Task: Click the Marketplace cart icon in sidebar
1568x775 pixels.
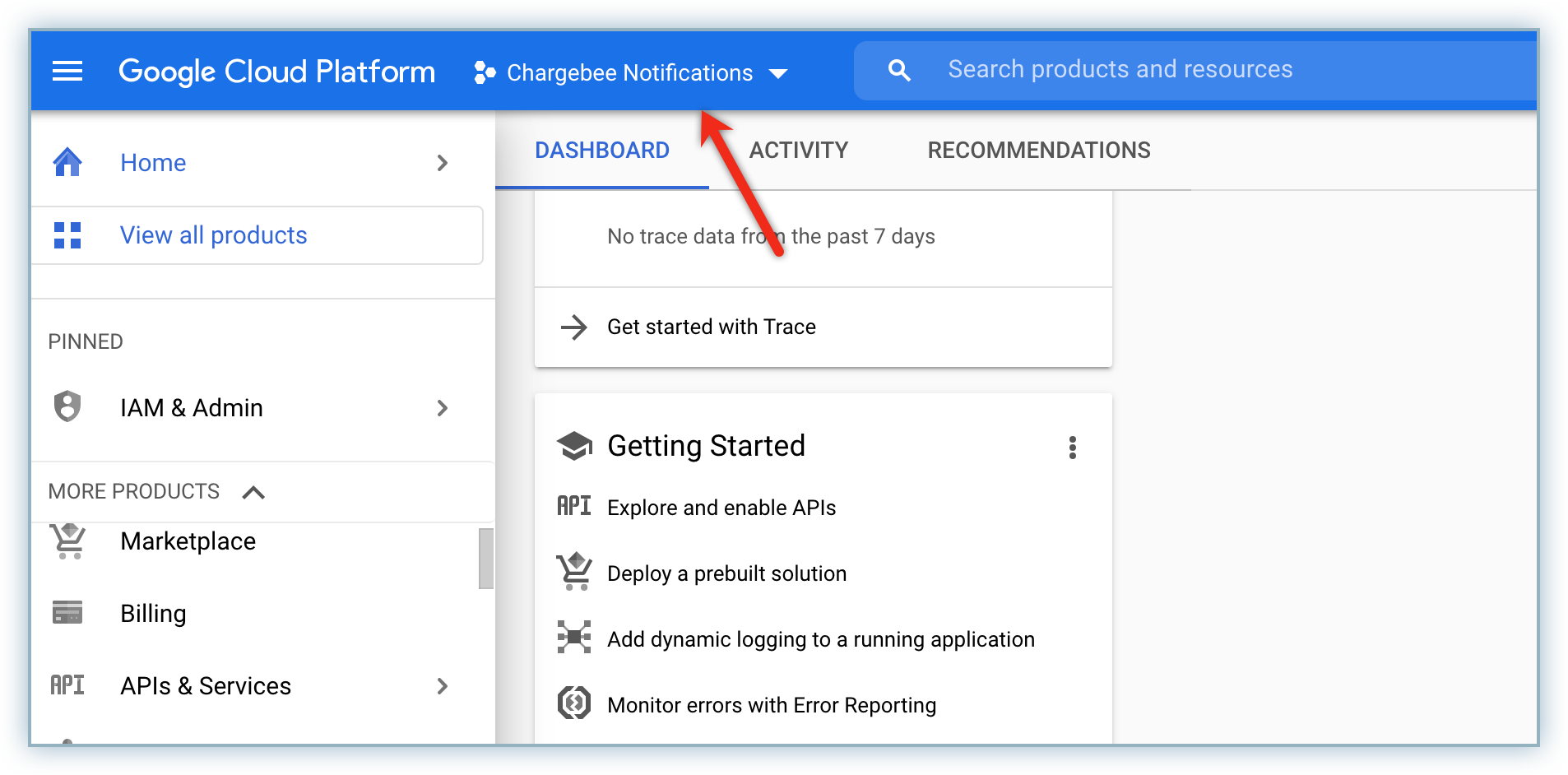Action: tap(67, 541)
